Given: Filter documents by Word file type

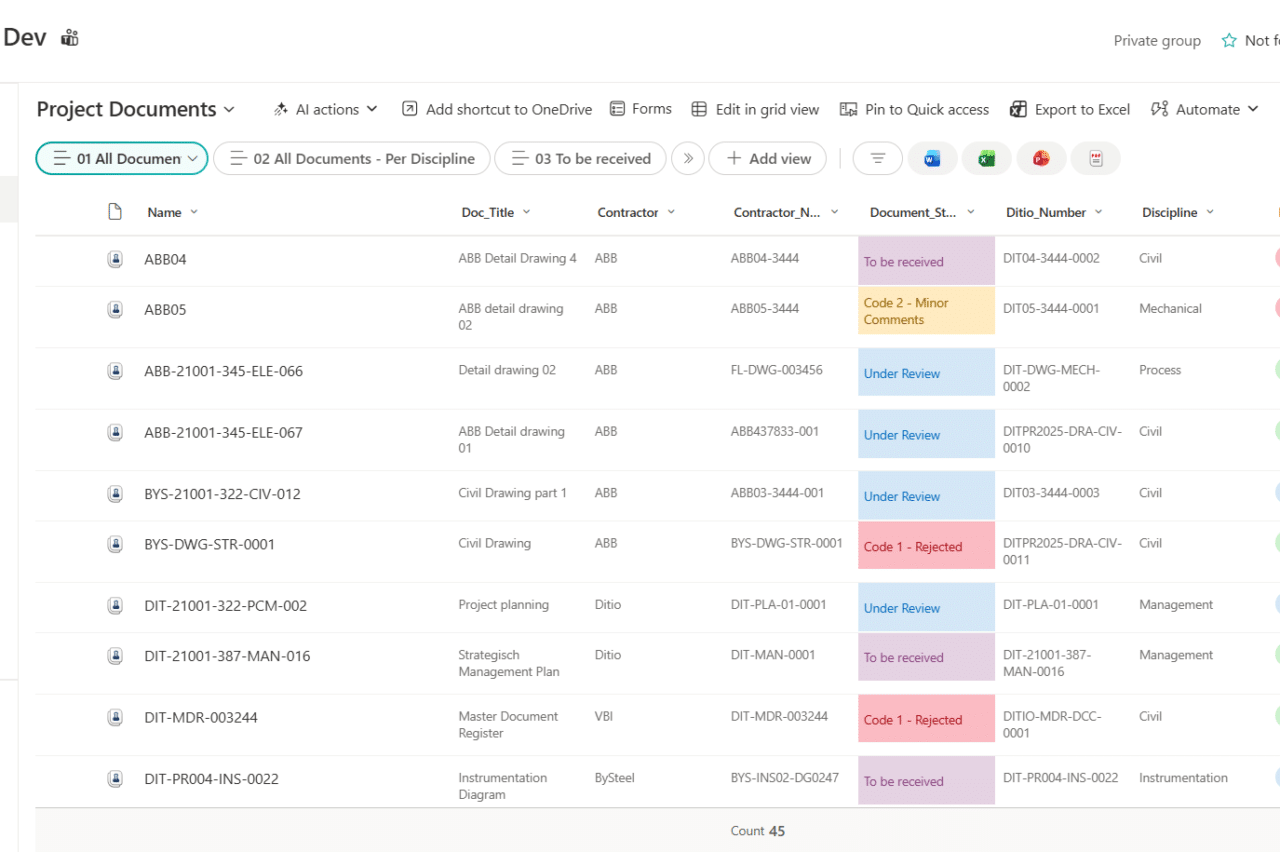Looking at the screenshot, I should click(x=933, y=158).
